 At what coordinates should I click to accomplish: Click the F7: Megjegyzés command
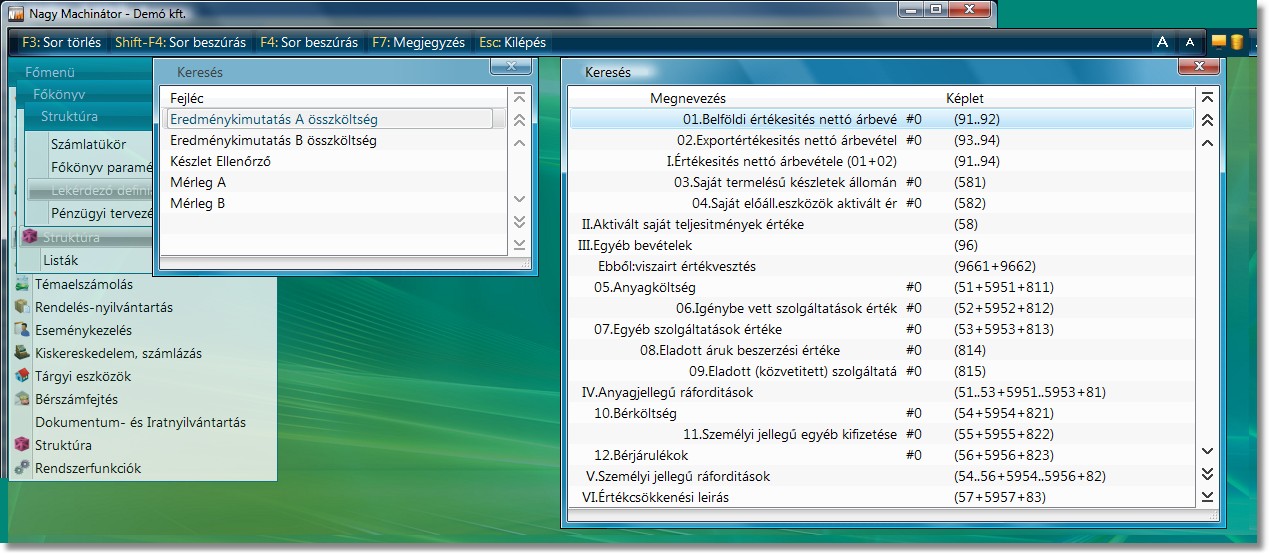tap(419, 43)
